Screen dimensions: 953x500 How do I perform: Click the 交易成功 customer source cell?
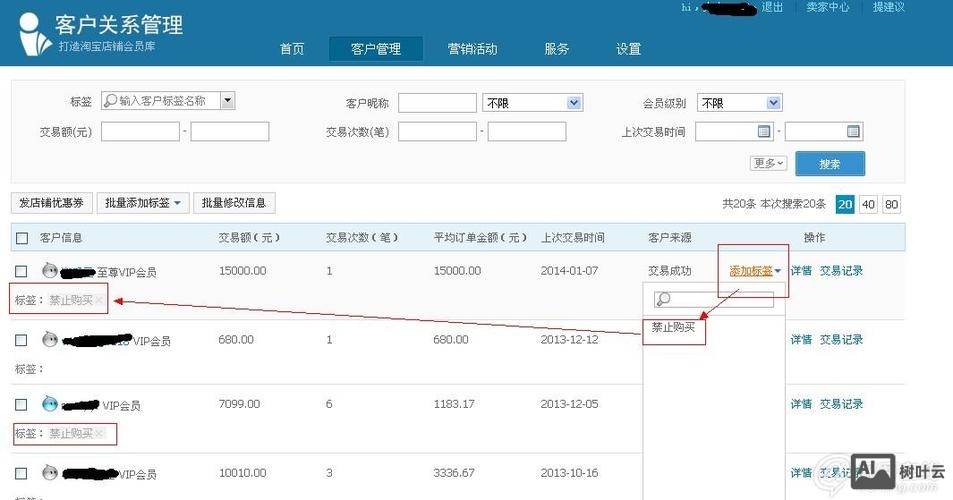click(x=670, y=271)
